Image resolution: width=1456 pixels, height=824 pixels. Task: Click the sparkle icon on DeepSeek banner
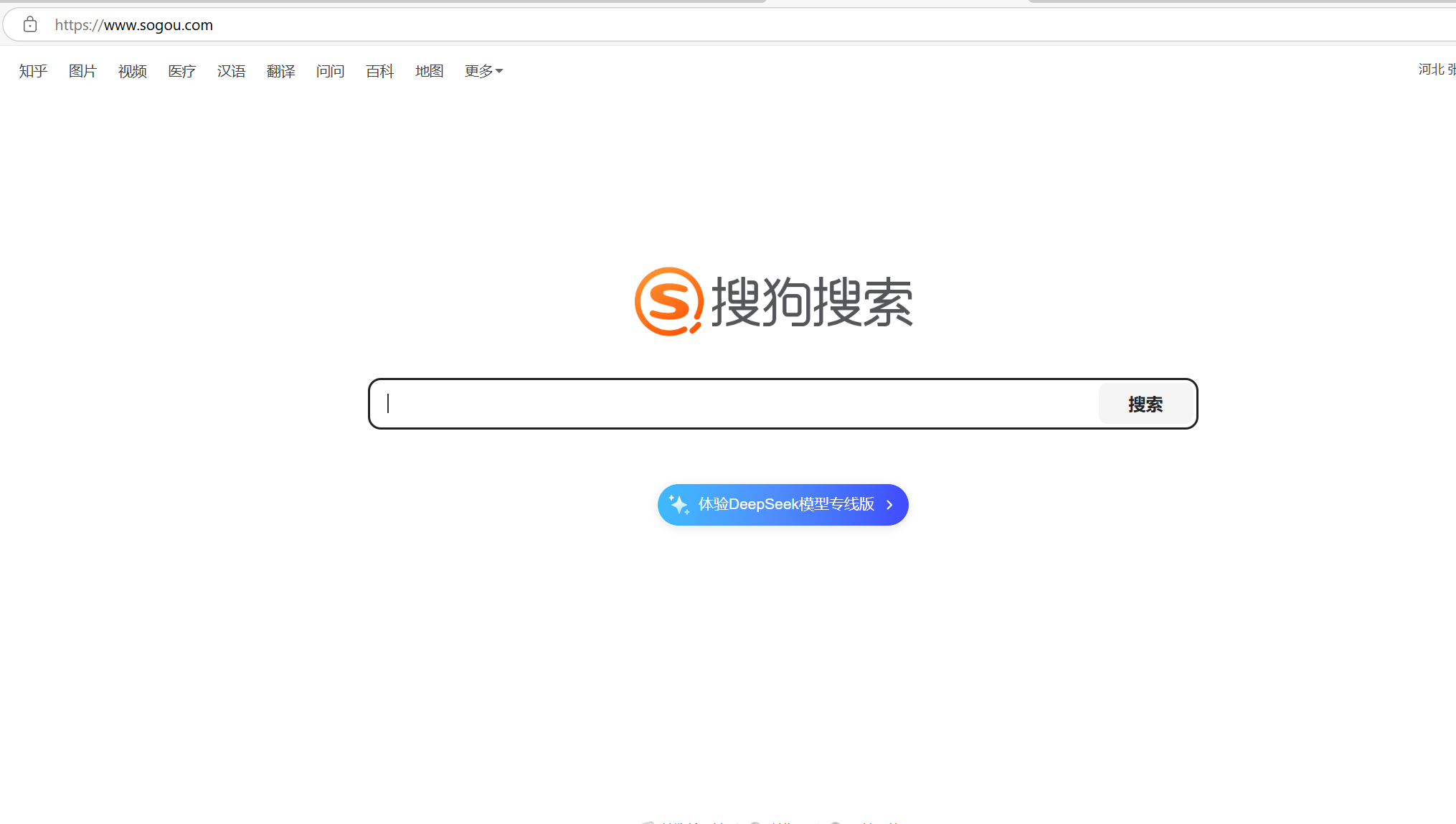pos(679,505)
